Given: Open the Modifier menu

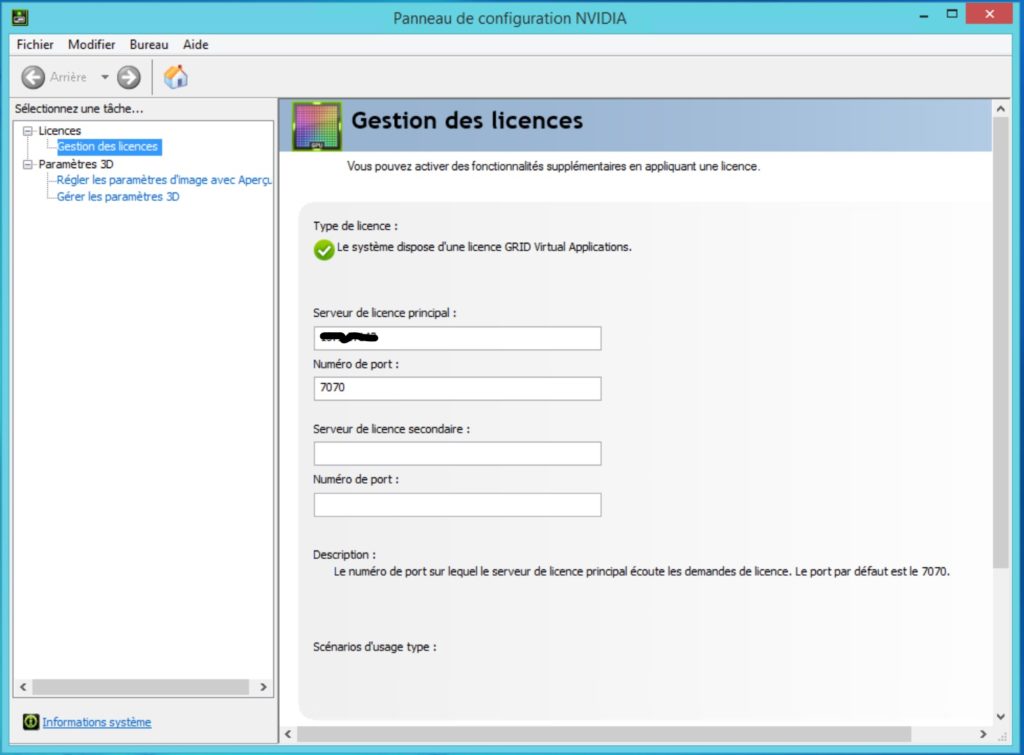Looking at the screenshot, I should pyautogui.click(x=91, y=44).
